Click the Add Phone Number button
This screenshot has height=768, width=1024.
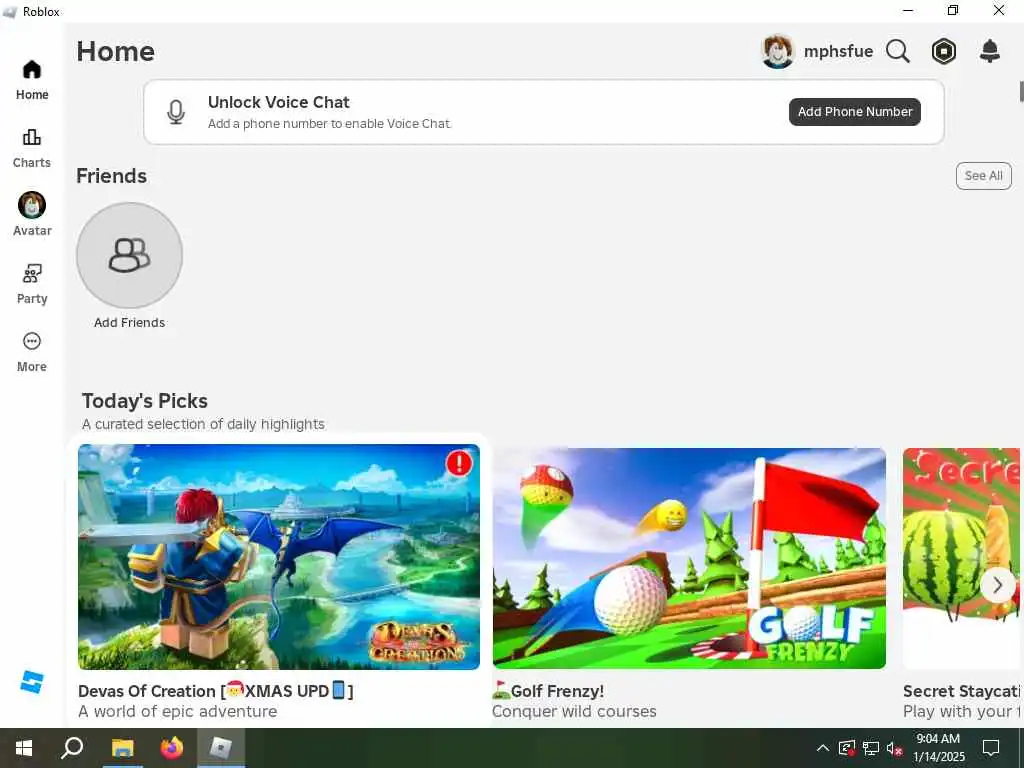[x=854, y=112]
